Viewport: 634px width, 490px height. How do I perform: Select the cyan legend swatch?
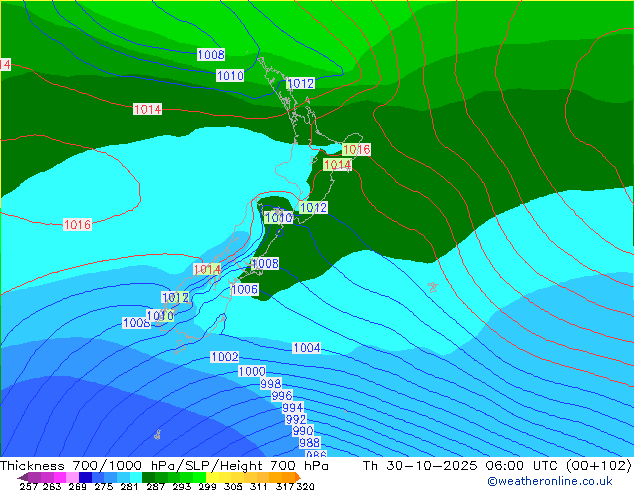point(136,477)
